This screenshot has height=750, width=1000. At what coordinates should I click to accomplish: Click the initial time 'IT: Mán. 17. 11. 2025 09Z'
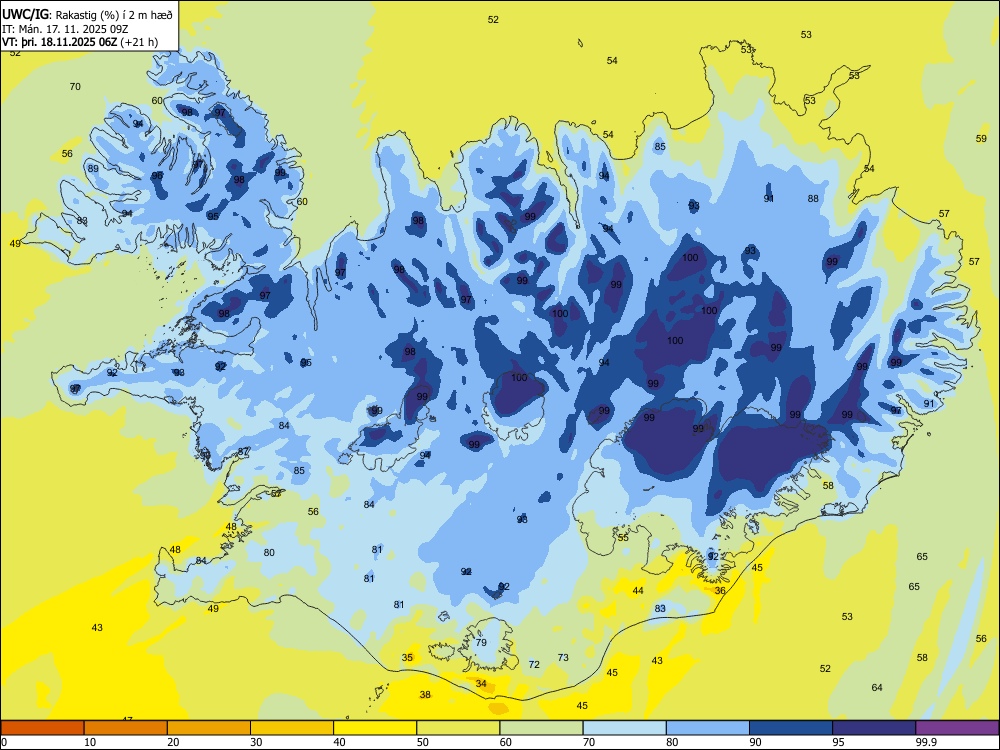65,29
